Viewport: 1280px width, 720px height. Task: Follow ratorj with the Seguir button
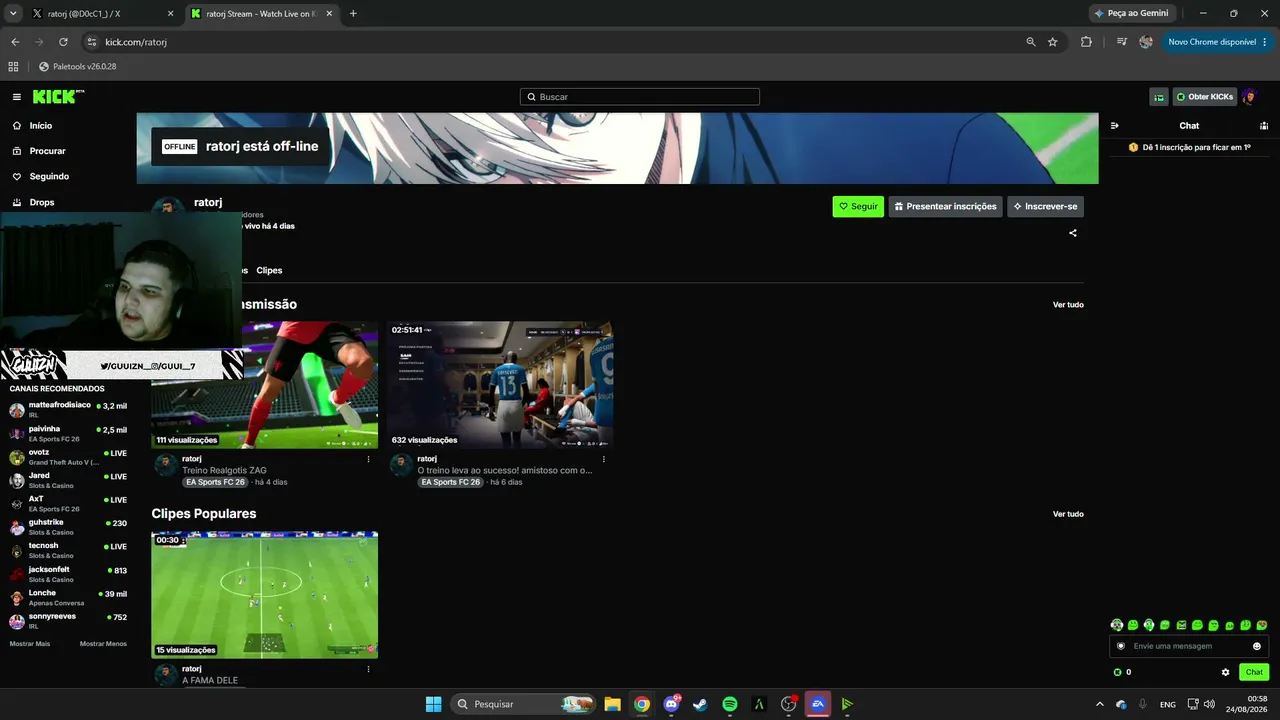click(858, 207)
